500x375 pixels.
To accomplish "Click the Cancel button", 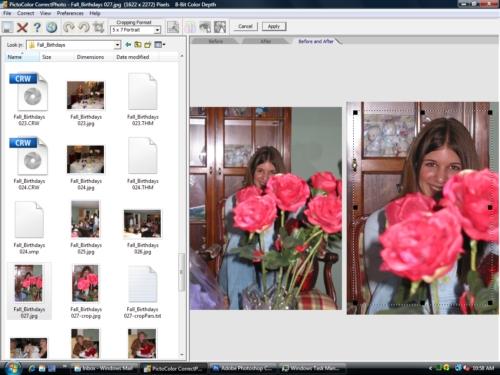I will [245, 26].
